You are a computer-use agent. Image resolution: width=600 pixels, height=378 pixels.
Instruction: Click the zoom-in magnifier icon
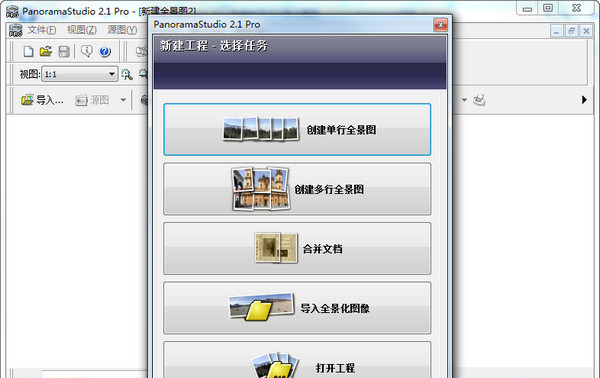[127, 74]
